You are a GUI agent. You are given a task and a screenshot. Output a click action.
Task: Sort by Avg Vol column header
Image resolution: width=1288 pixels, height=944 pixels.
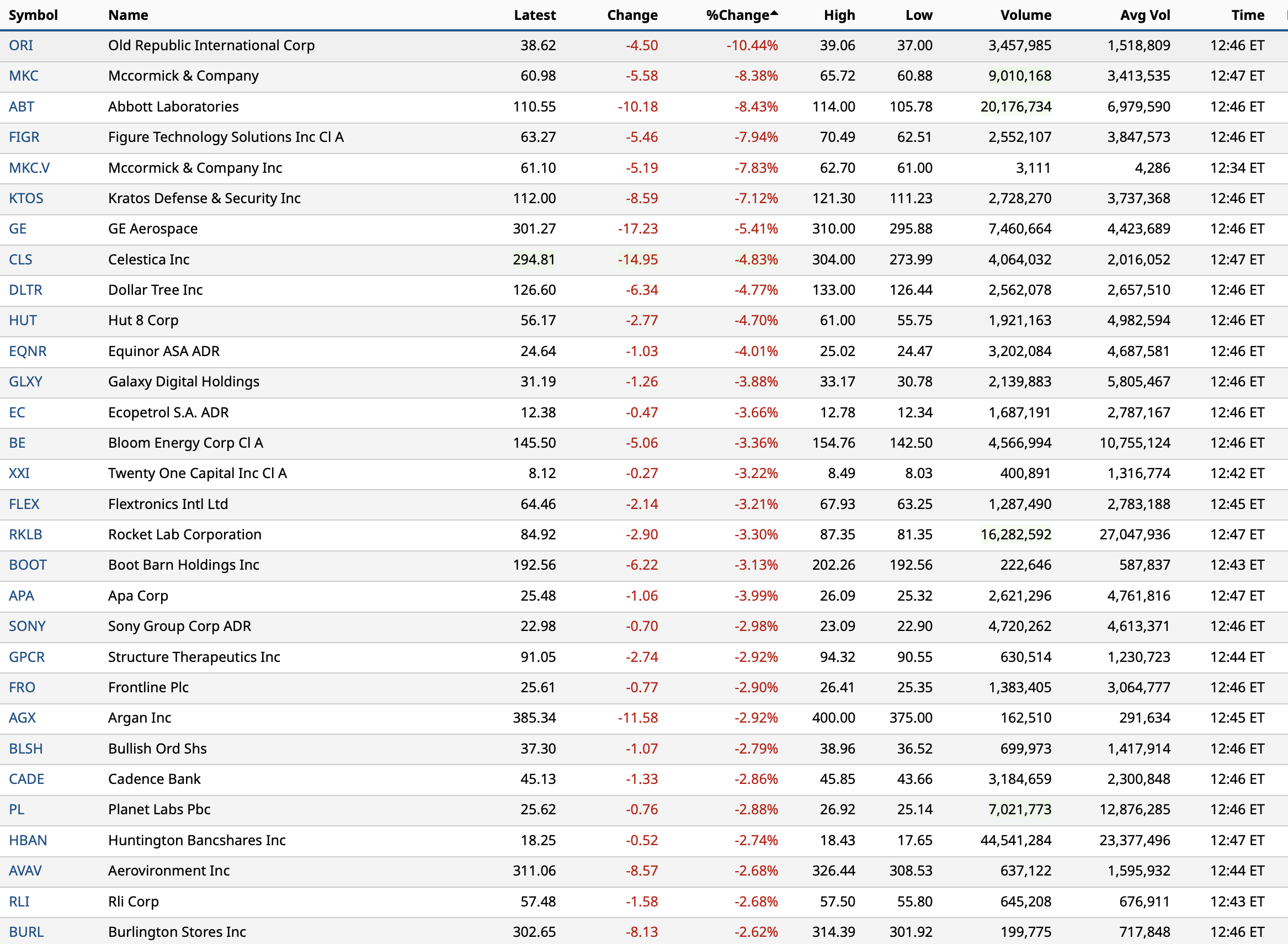coord(1145,15)
